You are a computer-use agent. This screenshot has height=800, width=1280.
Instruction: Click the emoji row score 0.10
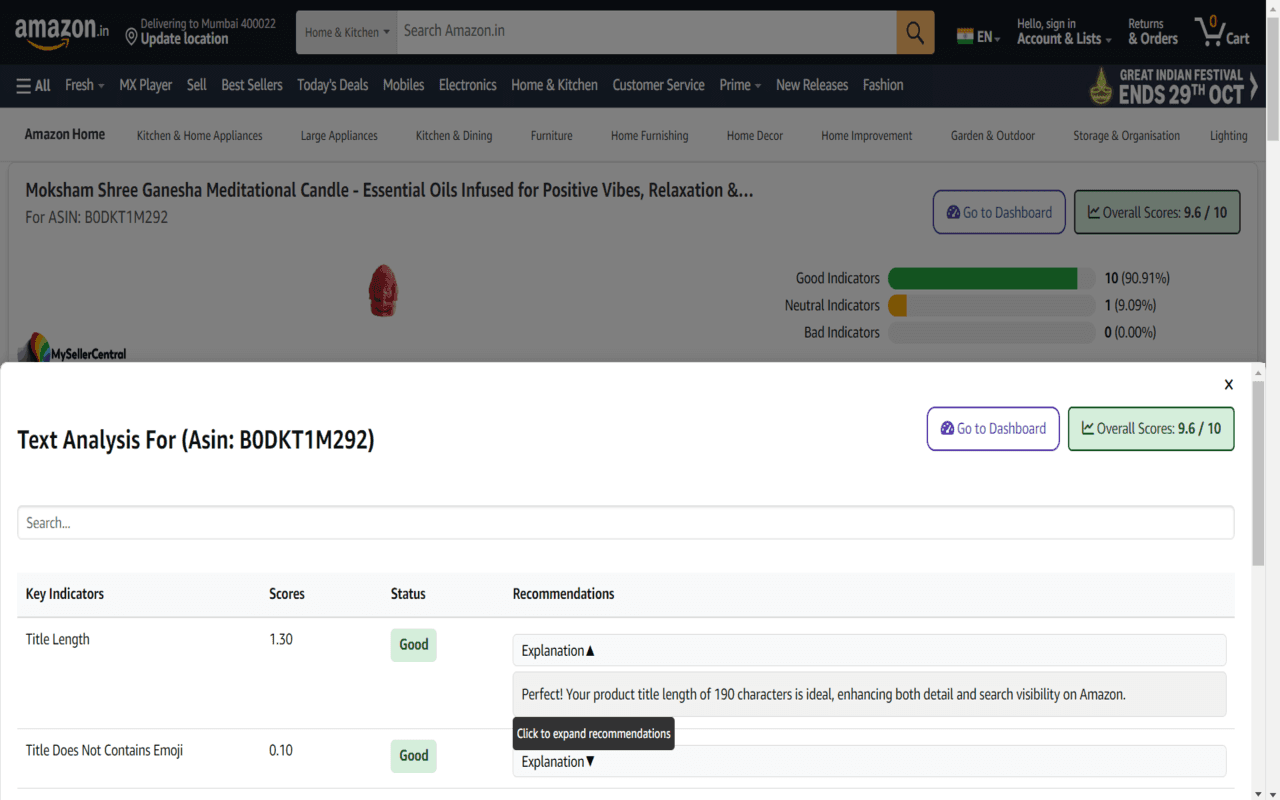tap(281, 750)
